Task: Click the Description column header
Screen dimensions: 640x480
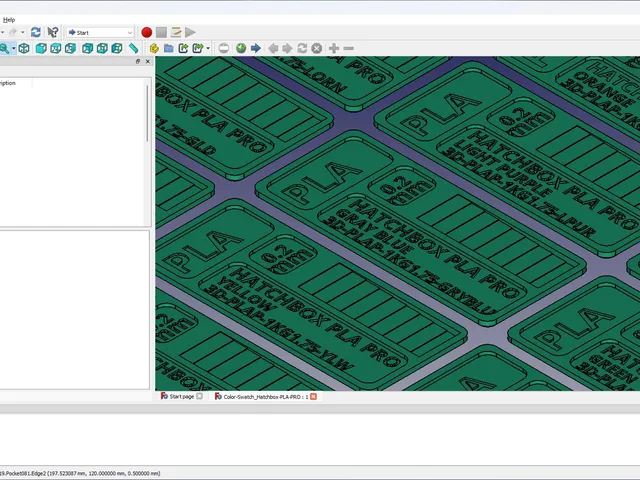Action: point(8,83)
